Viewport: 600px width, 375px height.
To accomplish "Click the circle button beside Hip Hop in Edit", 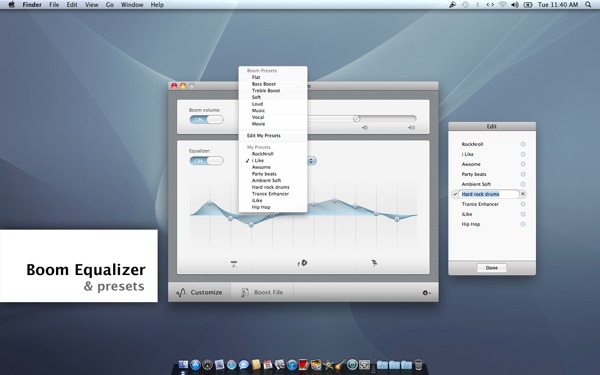I will (x=523, y=224).
